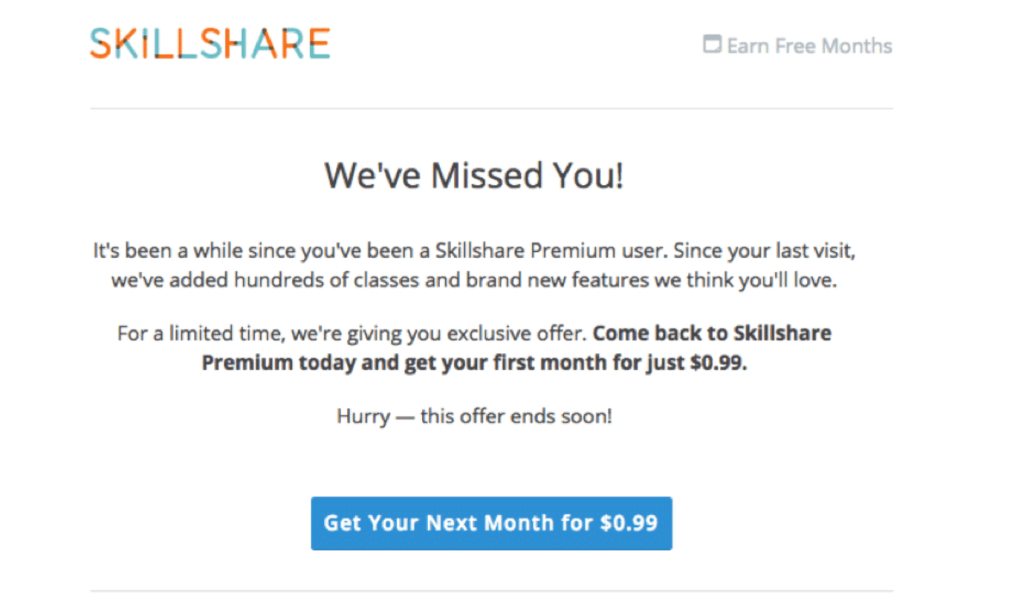Click the bold $0.99 price in the paragraph

click(718, 362)
